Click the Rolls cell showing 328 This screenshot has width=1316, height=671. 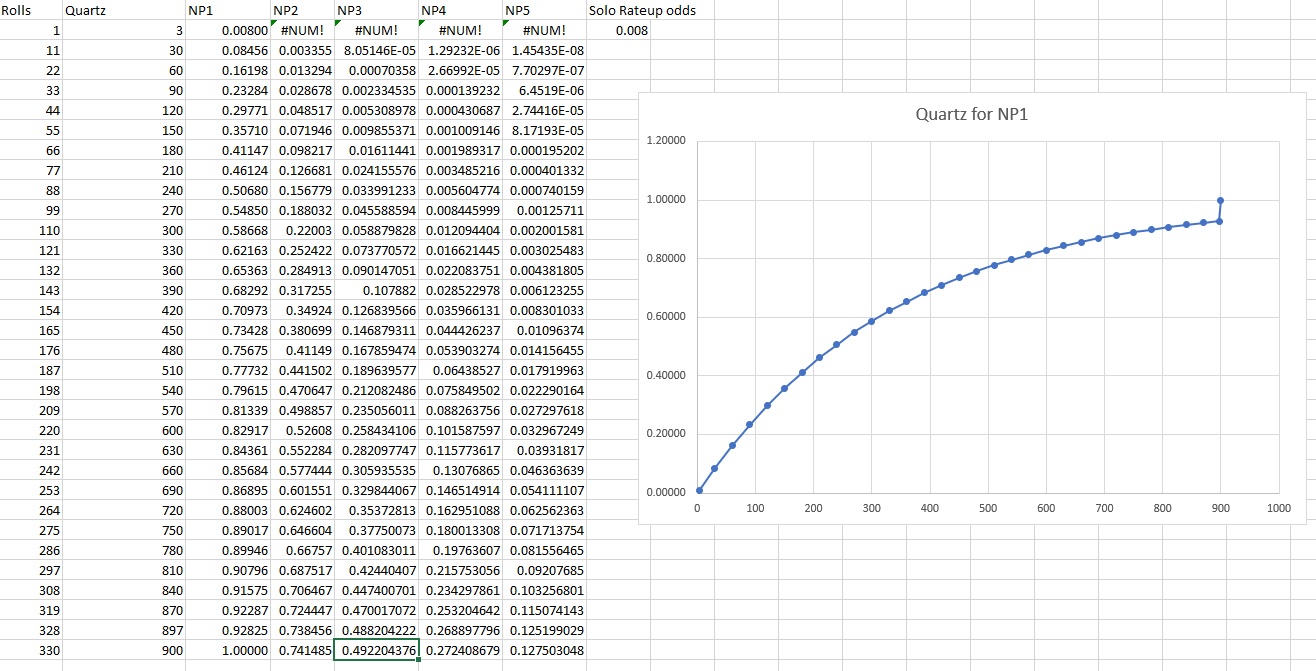tap(31, 630)
